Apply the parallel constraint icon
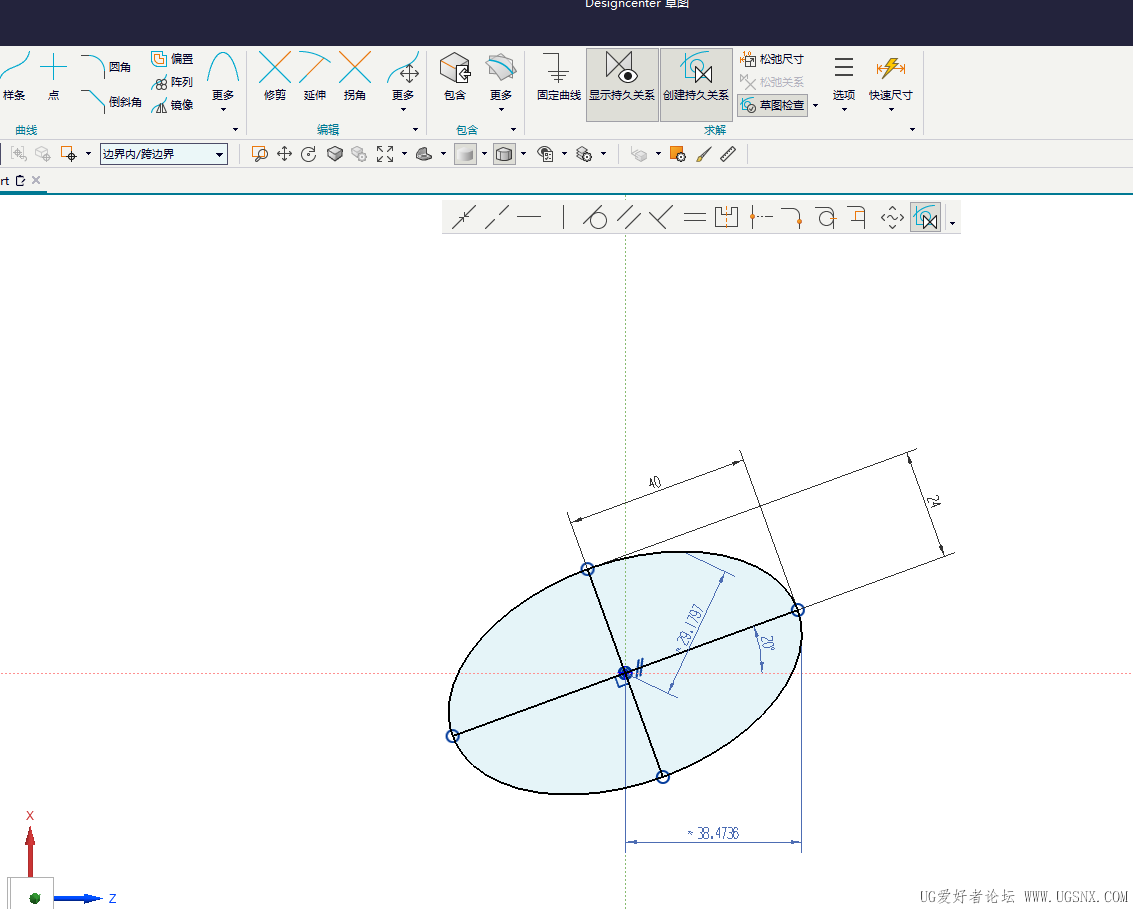The image size is (1133, 909). coord(628,217)
